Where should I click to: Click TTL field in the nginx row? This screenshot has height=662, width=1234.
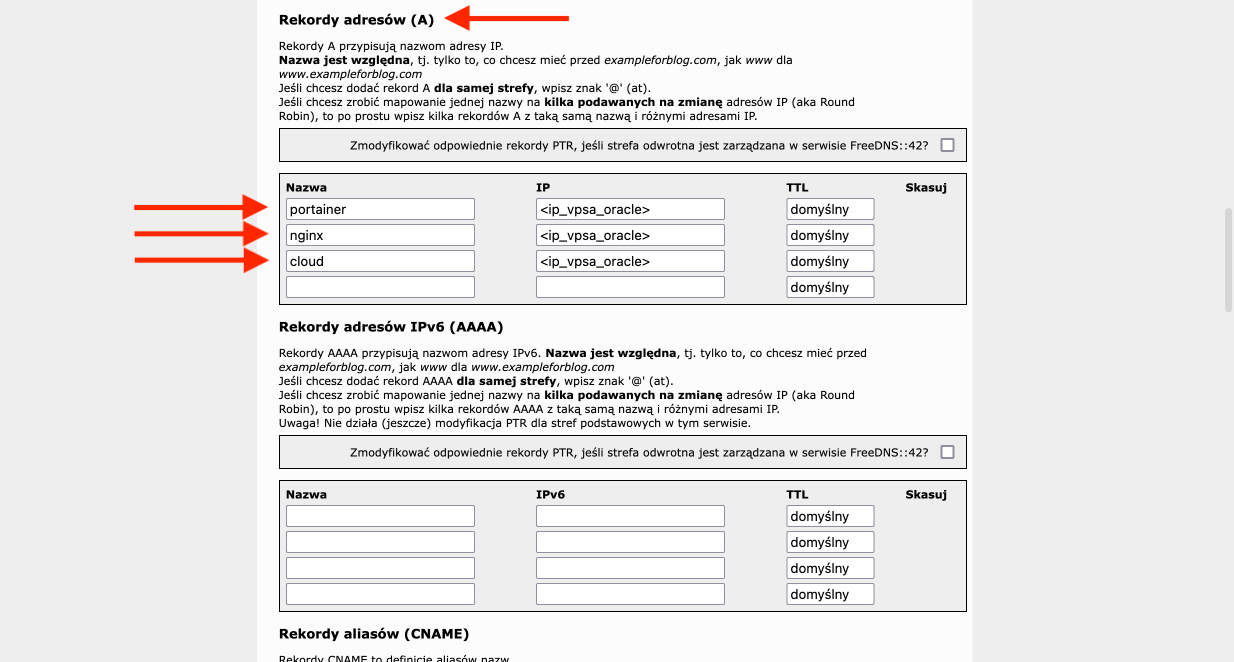(830, 235)
